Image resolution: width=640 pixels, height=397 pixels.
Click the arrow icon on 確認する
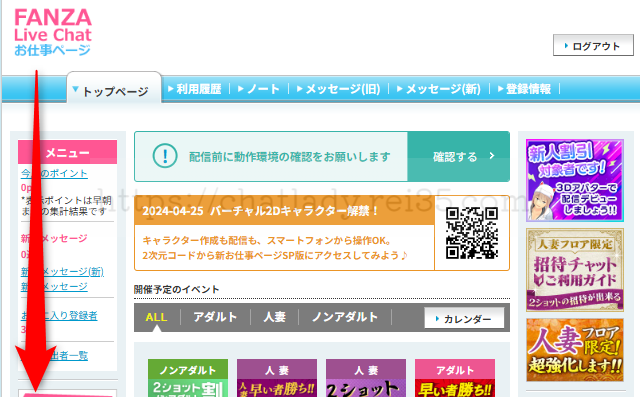point(492,155)
